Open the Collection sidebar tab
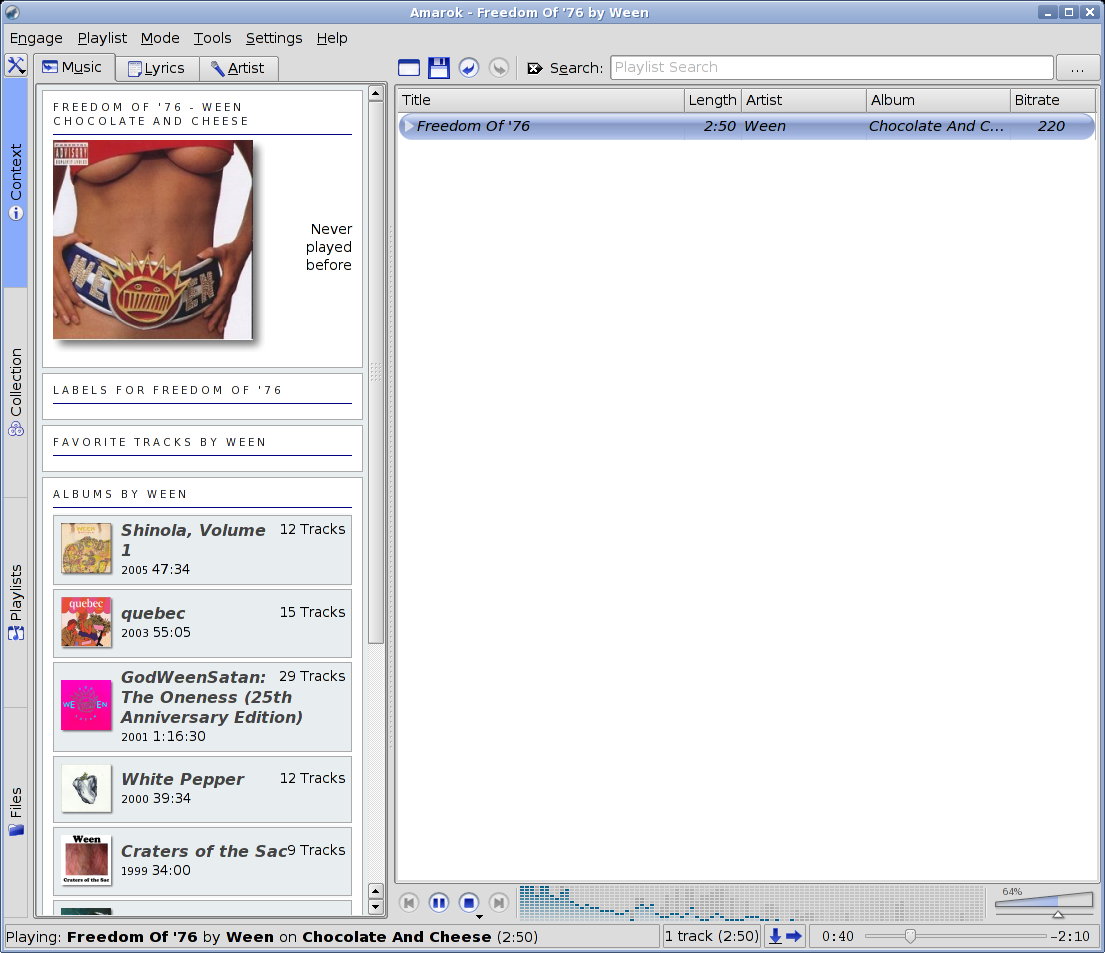The width and height of the screenshot is (1105, 953). pyautogui.click(x=16, y=392)
